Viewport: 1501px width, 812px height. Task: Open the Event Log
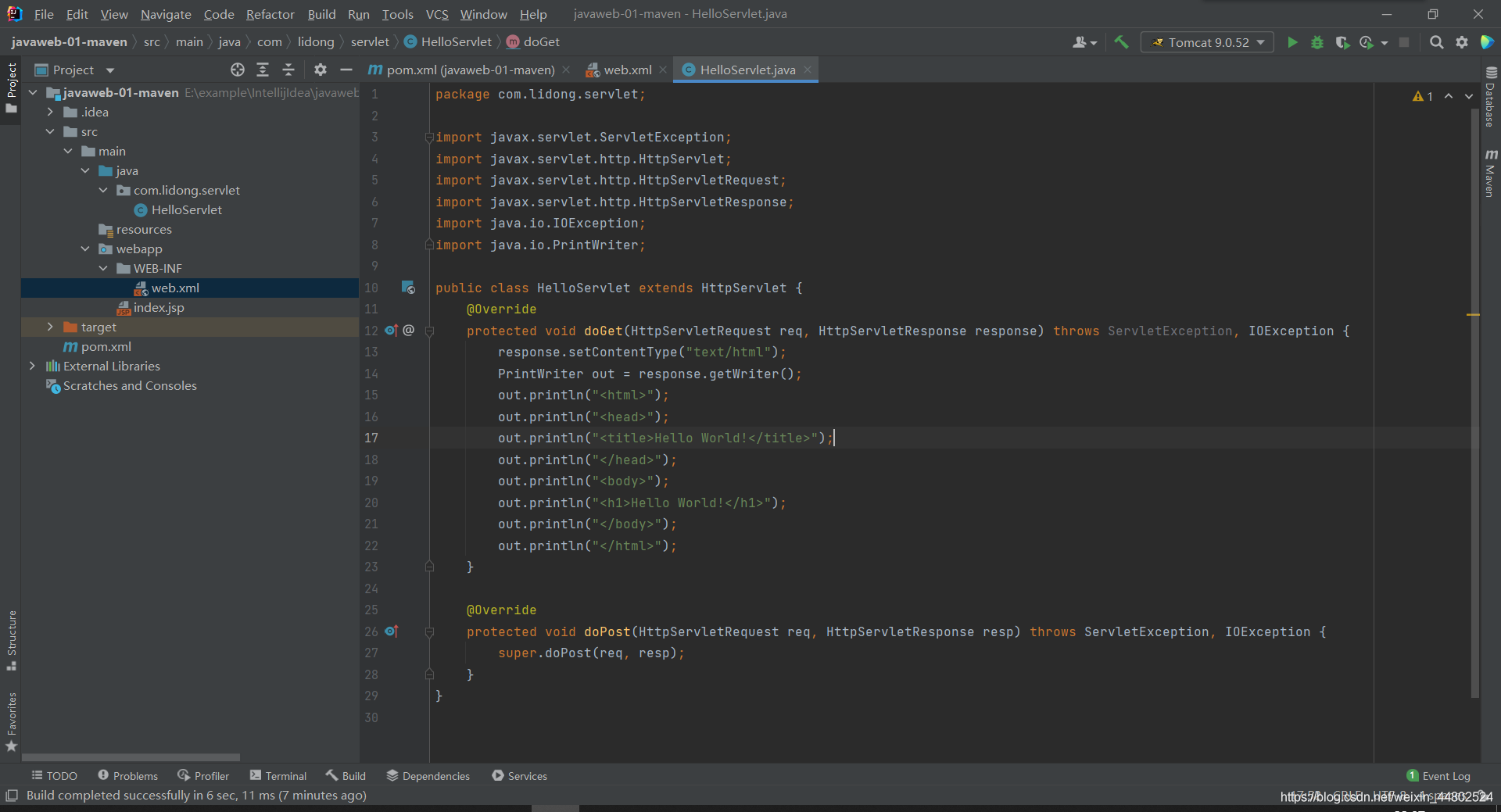coord(1438,776)
